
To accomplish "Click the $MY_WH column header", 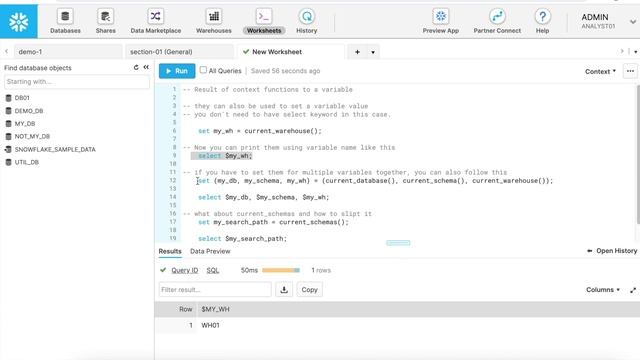I will coord(215,309).
